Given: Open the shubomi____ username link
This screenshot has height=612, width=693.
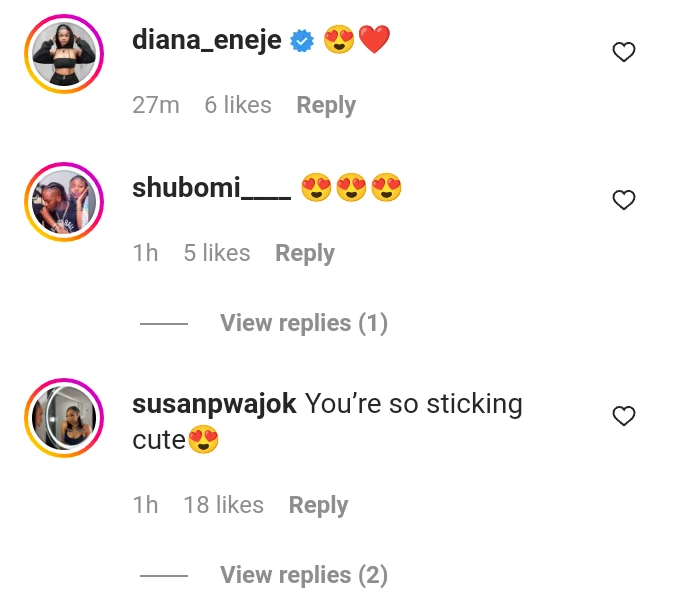Looking at the screenshot, I should pyautogui.click(x=212, y=188).
